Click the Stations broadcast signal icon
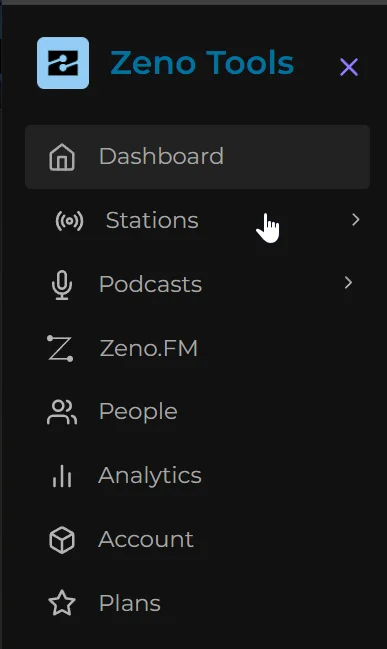This screenshot has height=649, width=387. (70, 221)
